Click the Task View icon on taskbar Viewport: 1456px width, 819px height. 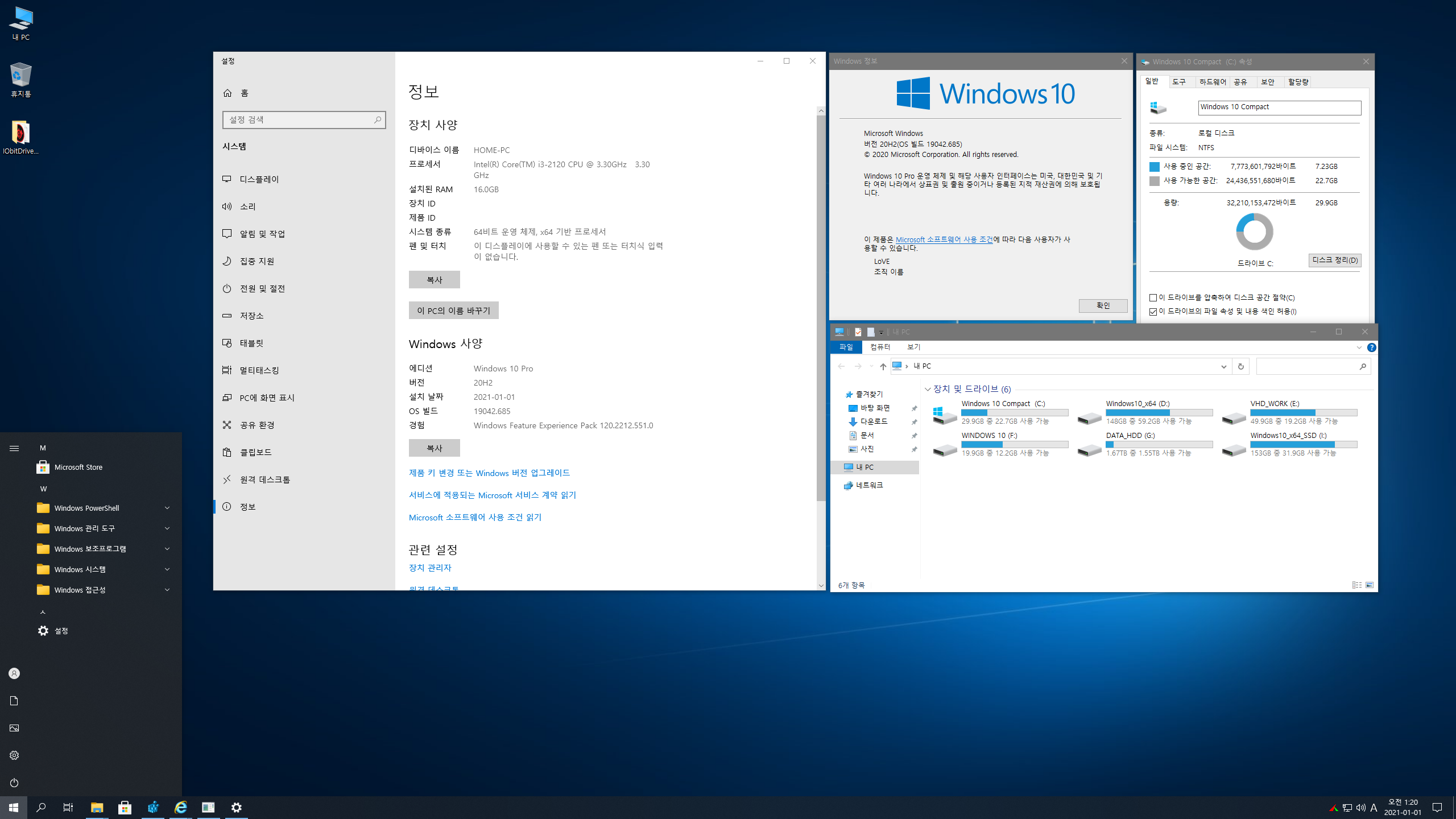[68, 807]
